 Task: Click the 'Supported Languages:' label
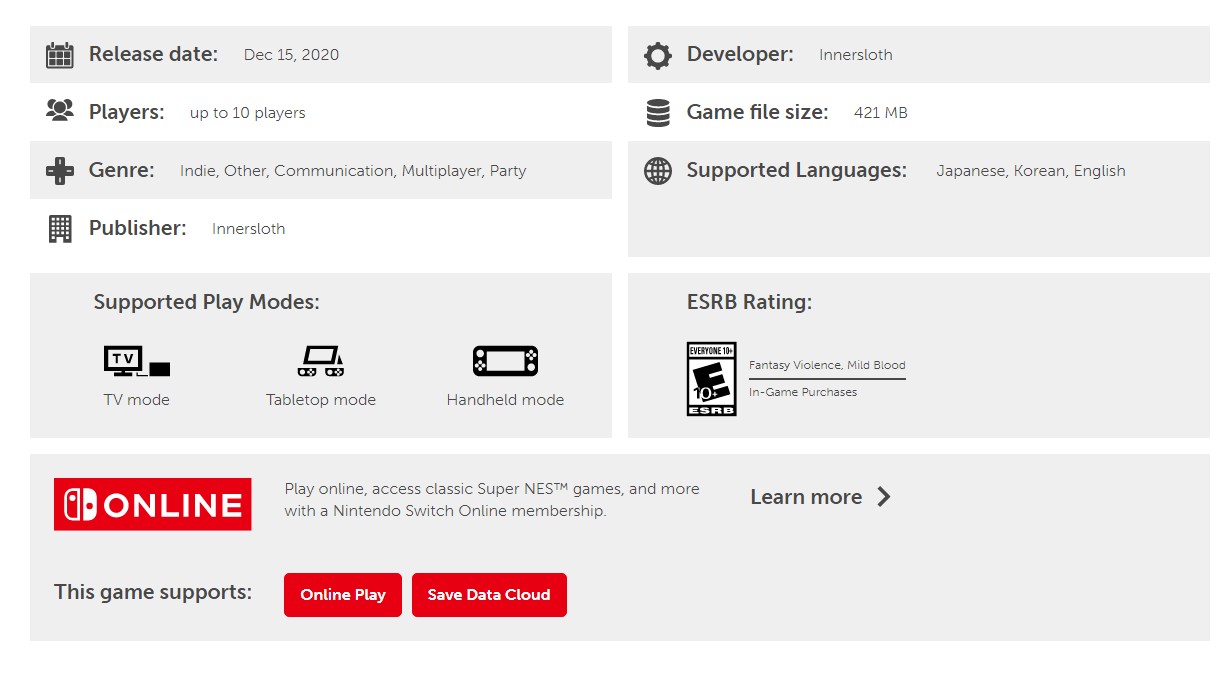pyautogui.click(x=797, y=170)
